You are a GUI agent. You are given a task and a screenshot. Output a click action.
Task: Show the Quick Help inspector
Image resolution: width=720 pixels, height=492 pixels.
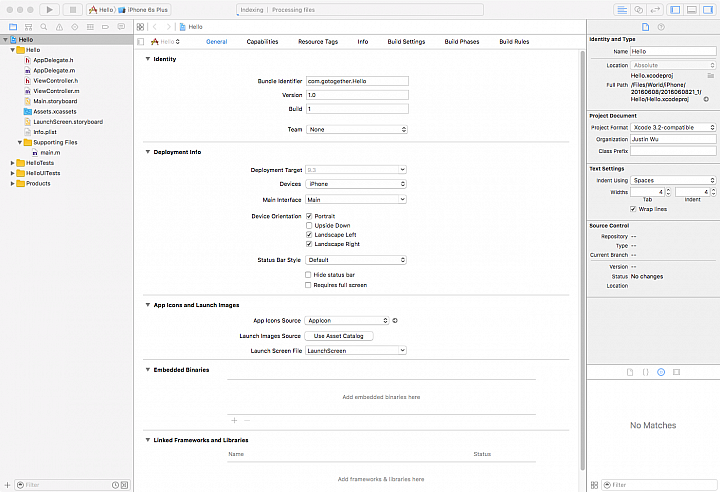[x=661, y=27]
